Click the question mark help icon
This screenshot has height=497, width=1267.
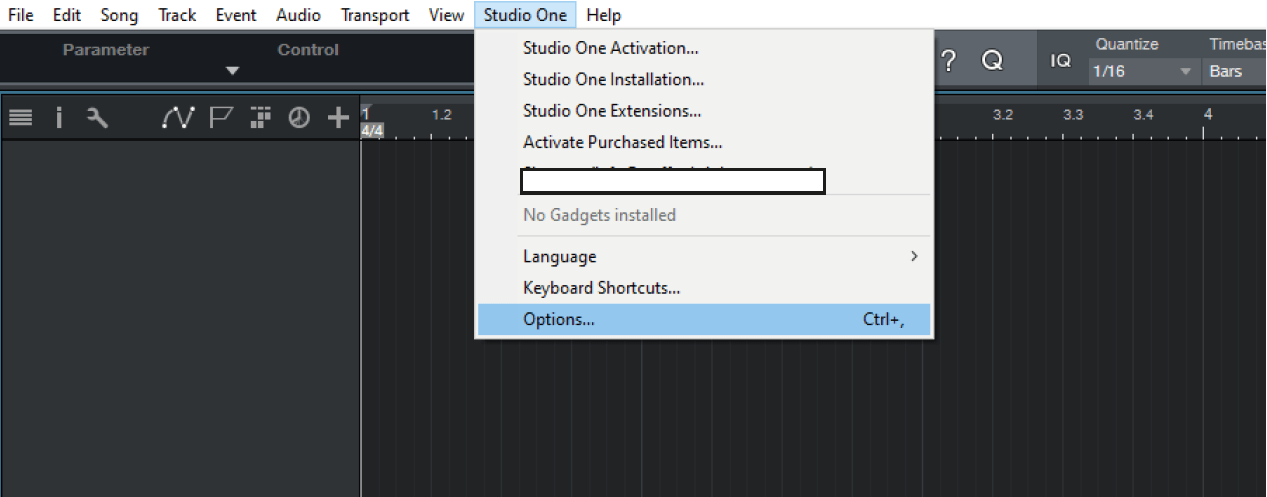949,61
